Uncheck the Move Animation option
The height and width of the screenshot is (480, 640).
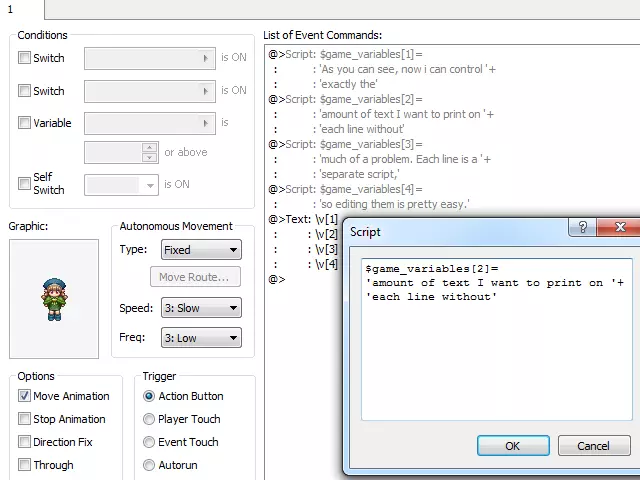coord(24,396)
